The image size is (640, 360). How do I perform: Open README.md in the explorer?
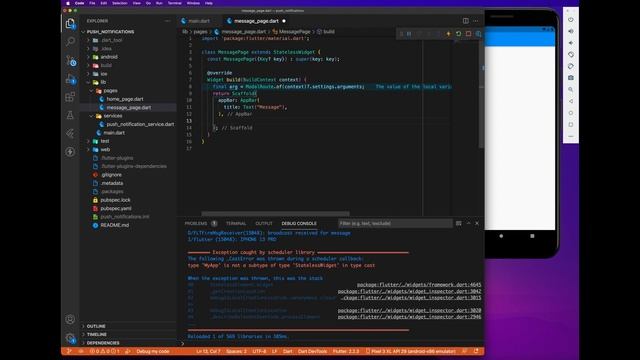pos(115,225)
